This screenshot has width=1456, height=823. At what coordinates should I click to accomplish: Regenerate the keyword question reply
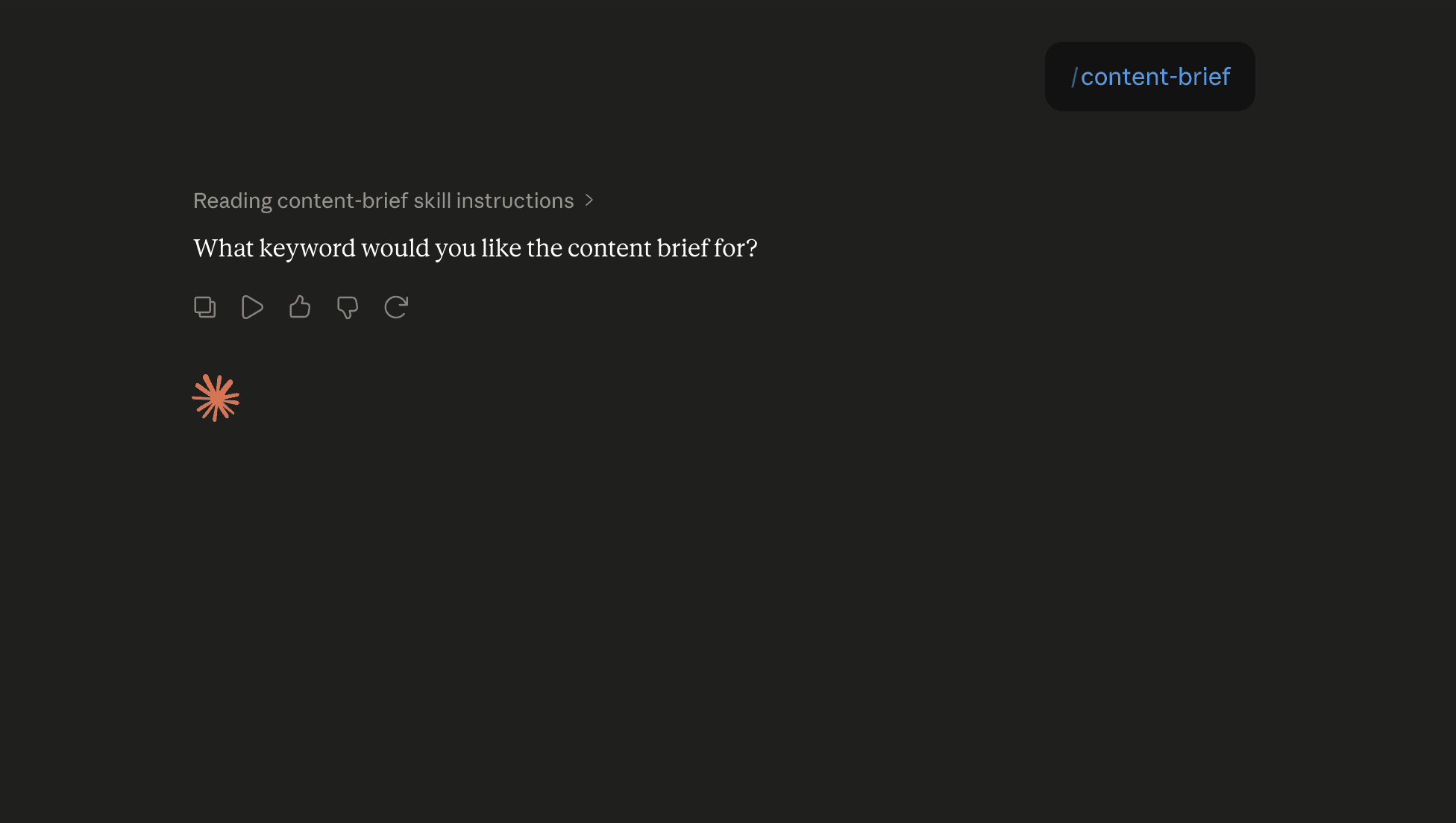[396, 307]
